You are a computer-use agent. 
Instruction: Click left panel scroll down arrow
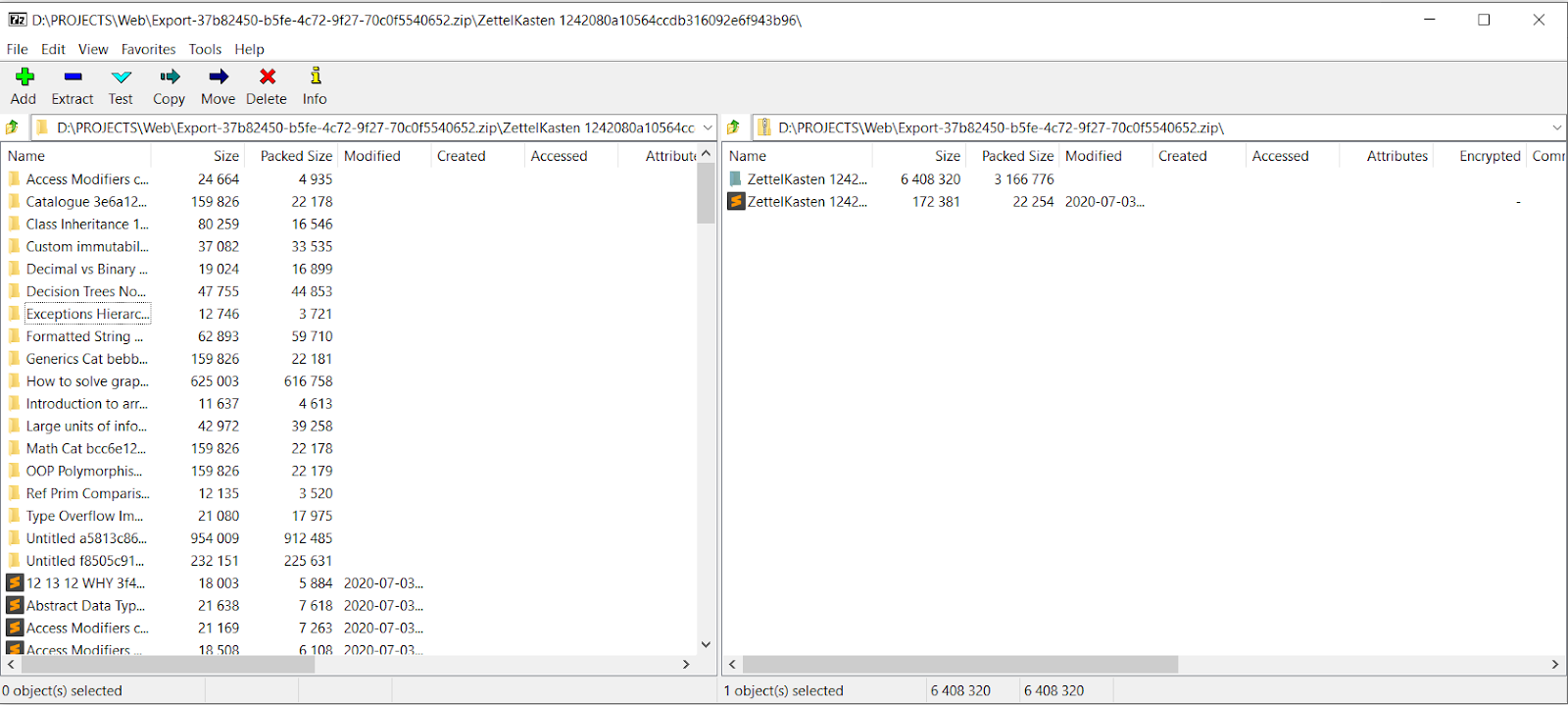point(706,644)
